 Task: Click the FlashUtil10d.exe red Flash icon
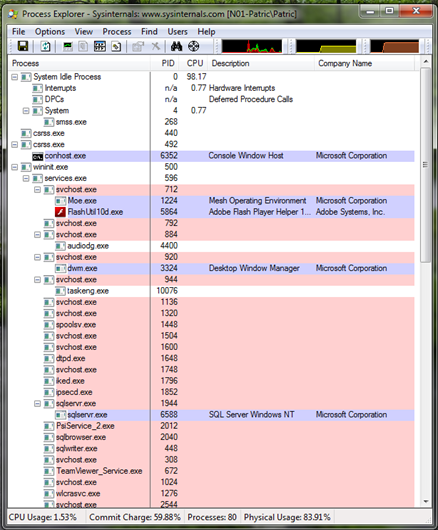click(x=60, y=212)
